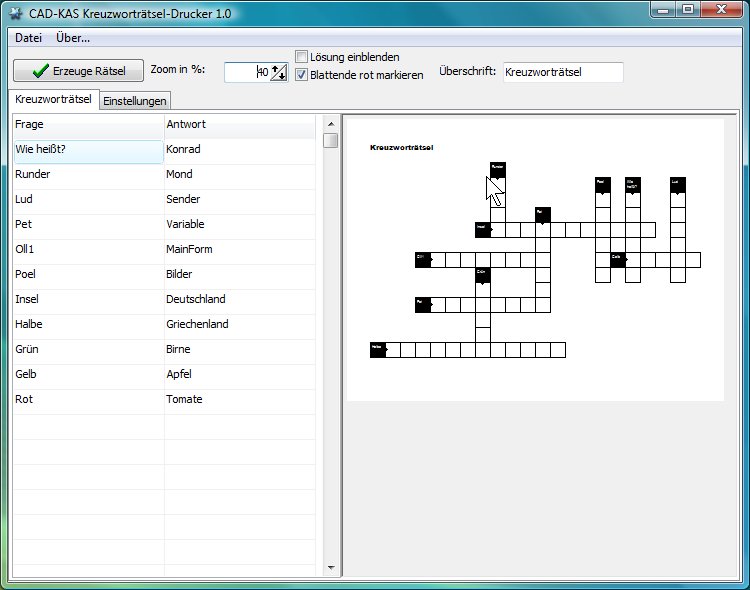This screenshot has width=750, height=590.
Task: Select the 'Insel' clue cell in the puzzle
Action: coord(482,229)
